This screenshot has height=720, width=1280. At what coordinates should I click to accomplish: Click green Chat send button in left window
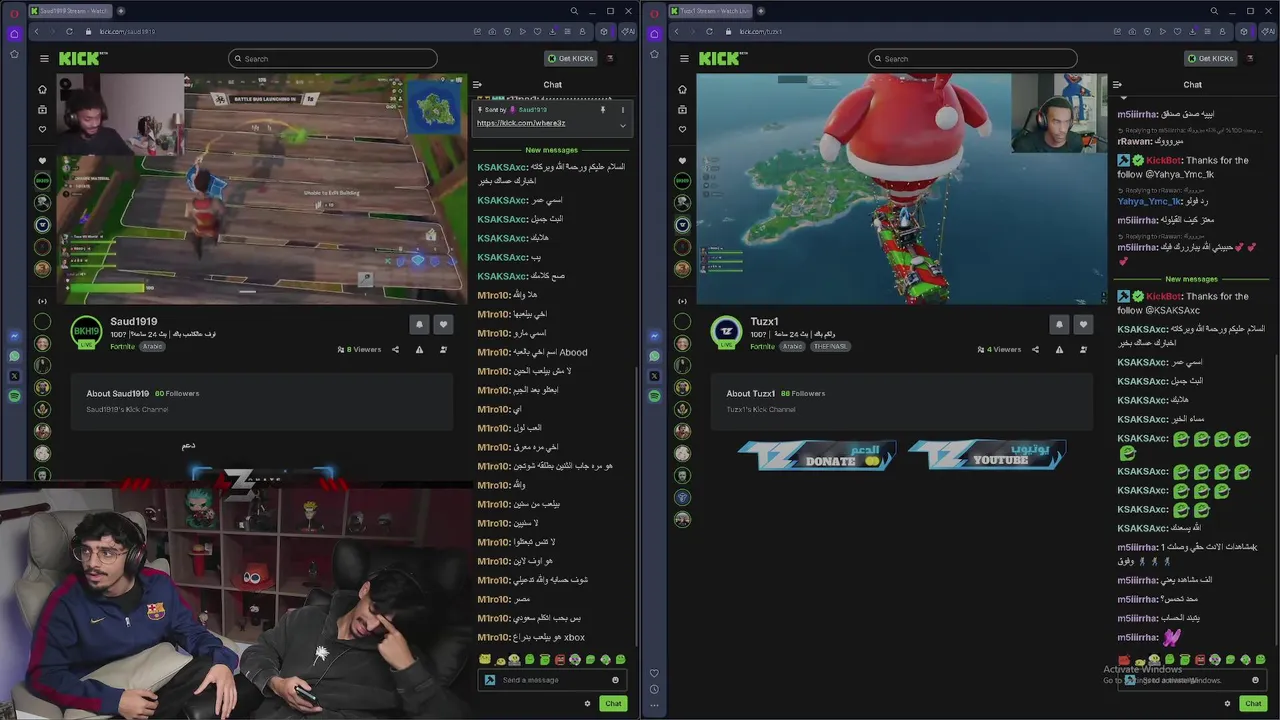(x=613, y=703)
